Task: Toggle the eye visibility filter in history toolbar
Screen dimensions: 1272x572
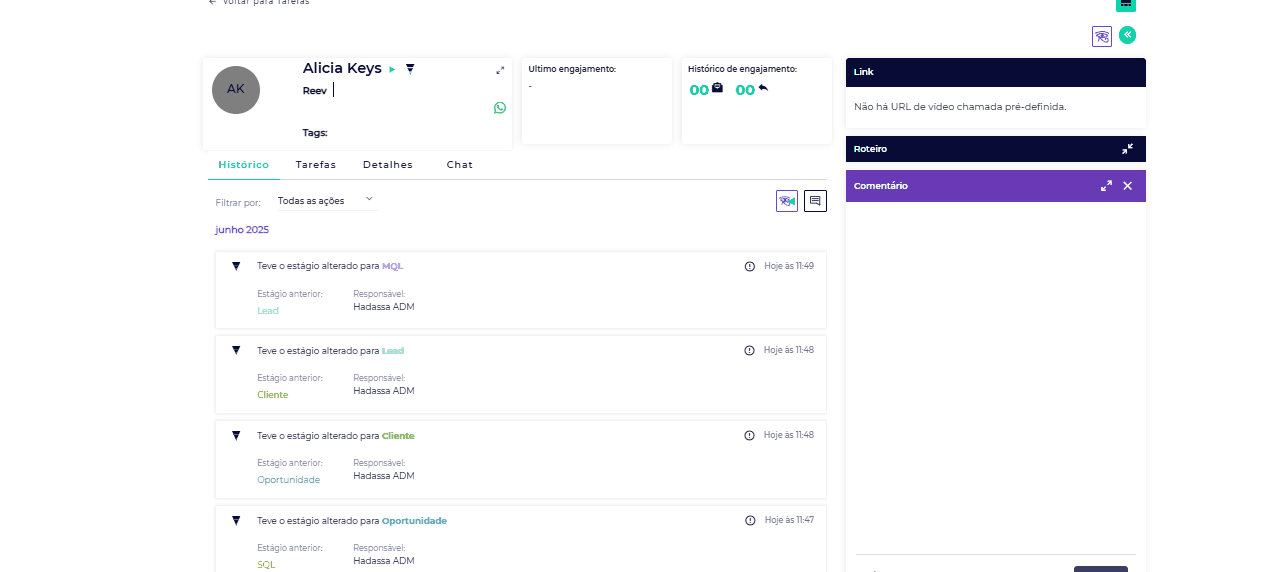Action: tap(787, 201)
